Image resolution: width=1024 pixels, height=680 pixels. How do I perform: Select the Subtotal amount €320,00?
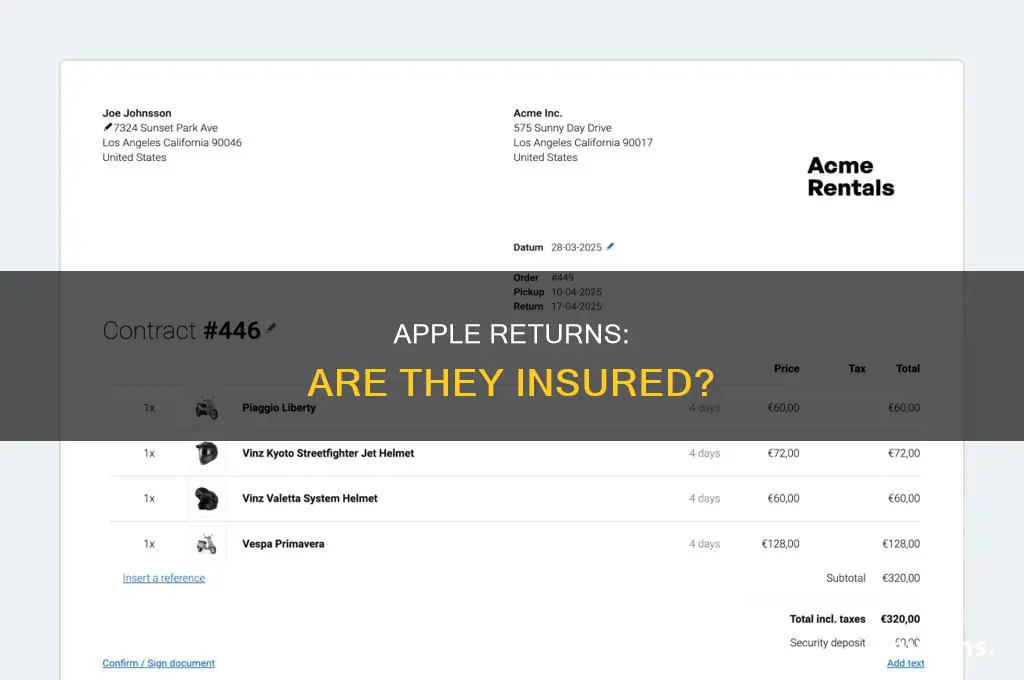click(x=901, y=578)
